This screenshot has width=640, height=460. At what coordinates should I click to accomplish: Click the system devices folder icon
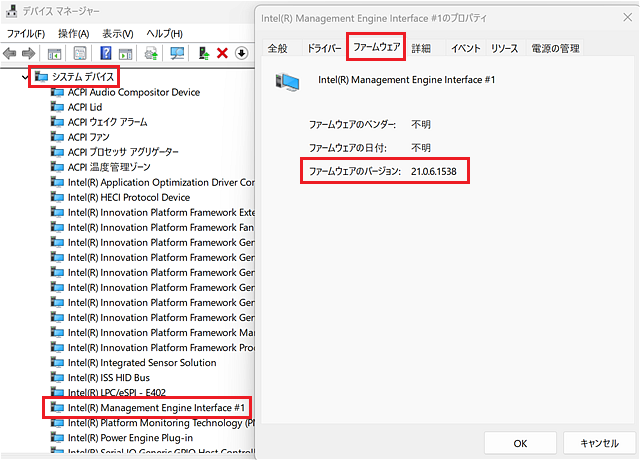click(x=41, y=76)
